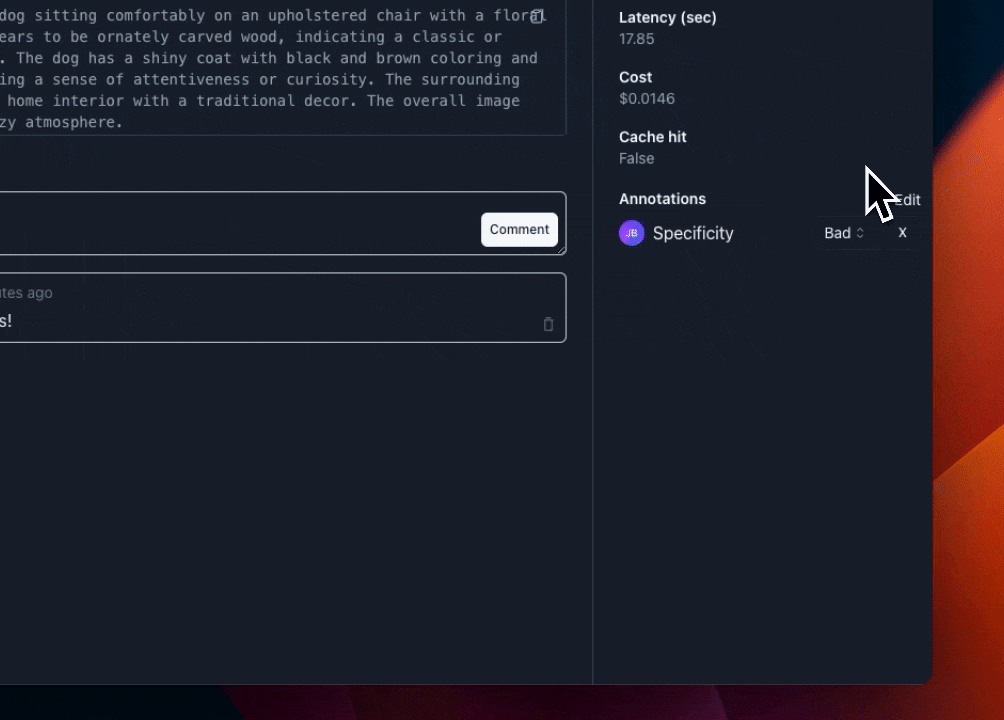Click the resize grip on the comment box
This screenshot has width=1004, height=720.
pos(560,250)
